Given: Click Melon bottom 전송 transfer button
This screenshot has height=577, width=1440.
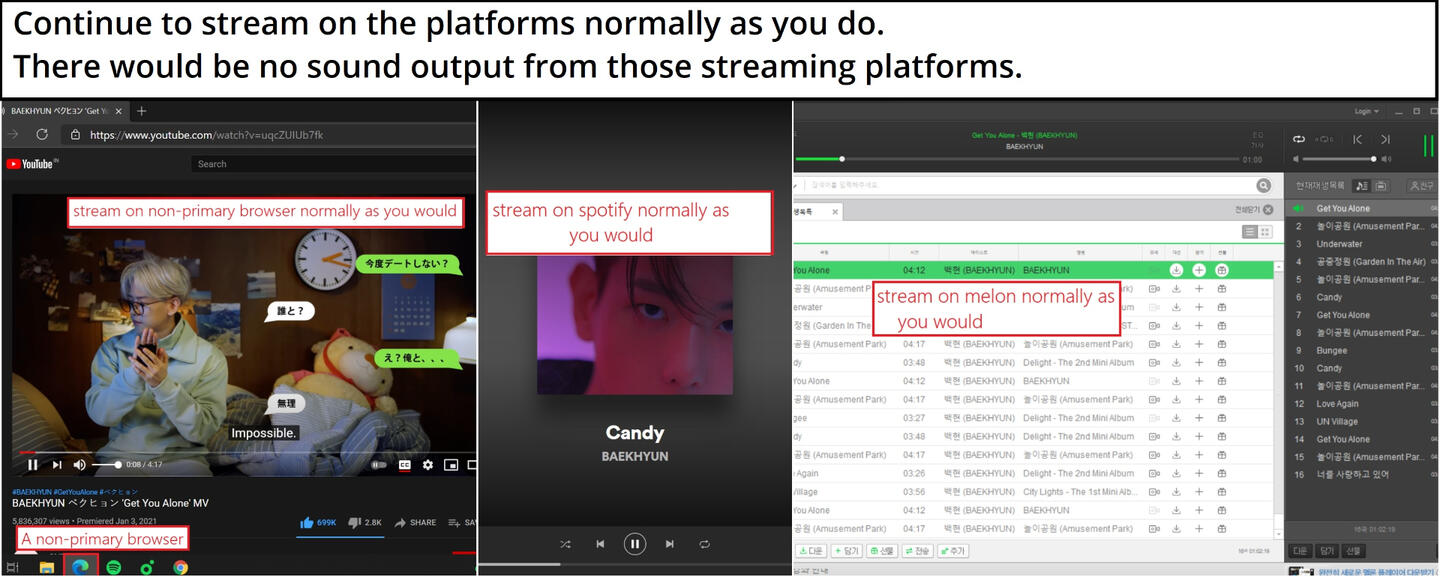Looking at the screenshot, I should point(918,551).
